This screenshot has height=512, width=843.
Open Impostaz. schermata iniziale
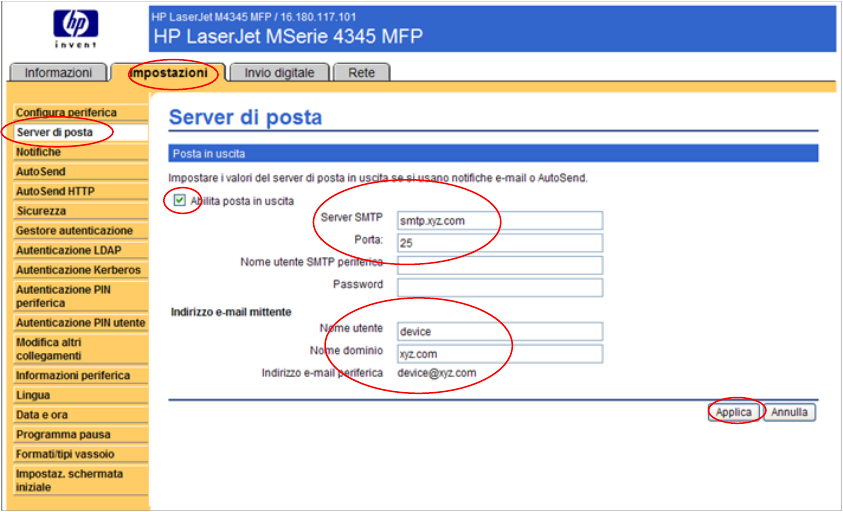click(80, 480)
